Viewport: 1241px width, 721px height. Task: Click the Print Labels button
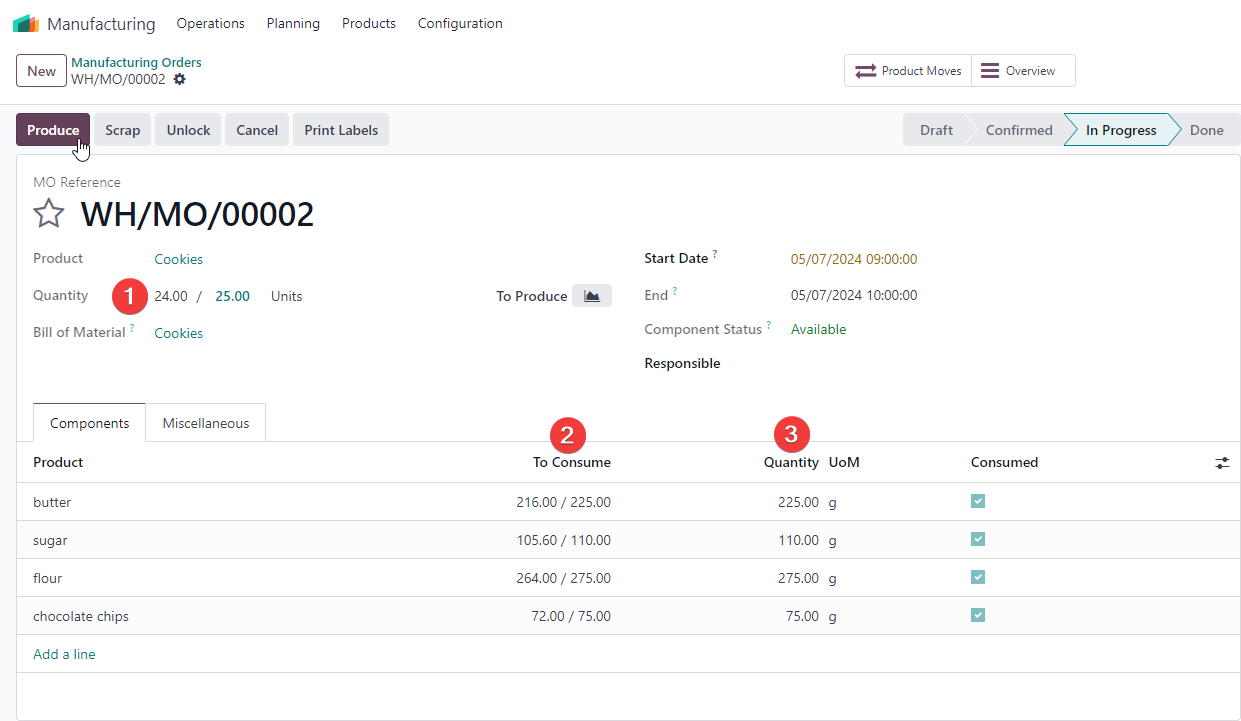[341, 130]
